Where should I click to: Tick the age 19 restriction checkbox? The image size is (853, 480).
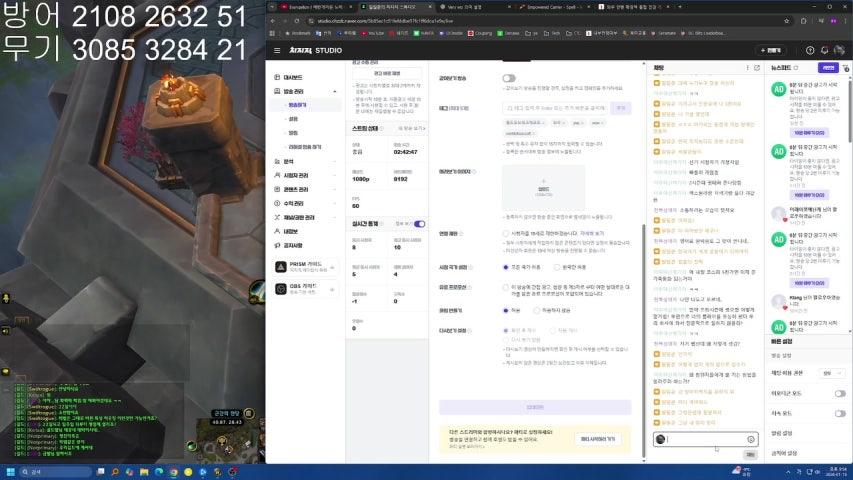pyautogui.click(x=505, y=233)
